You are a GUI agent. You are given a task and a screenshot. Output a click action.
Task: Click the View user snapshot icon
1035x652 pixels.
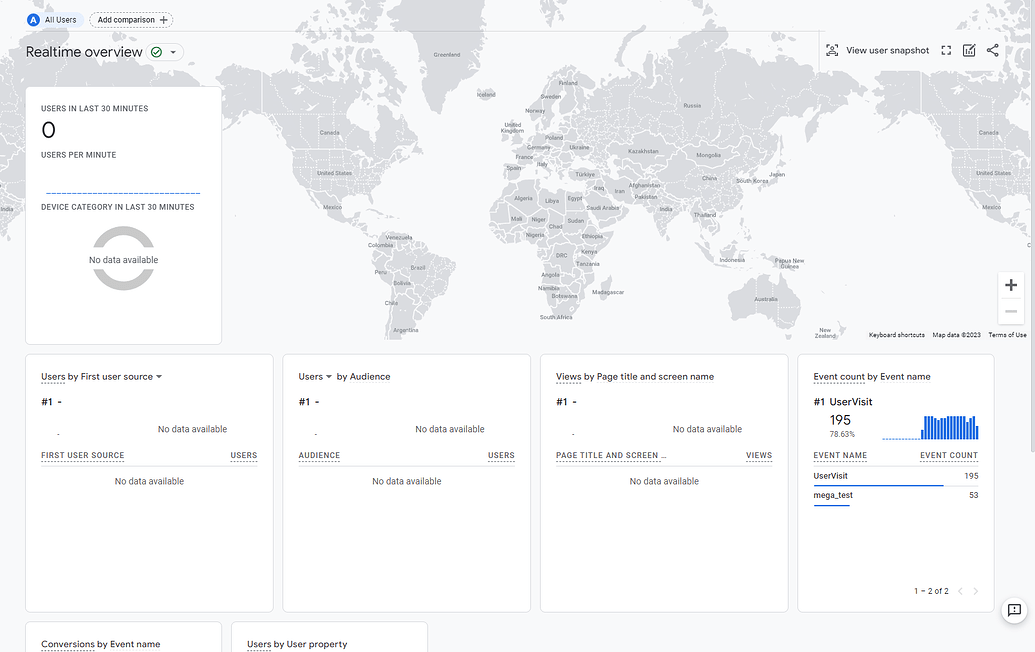tap(833, 50)
